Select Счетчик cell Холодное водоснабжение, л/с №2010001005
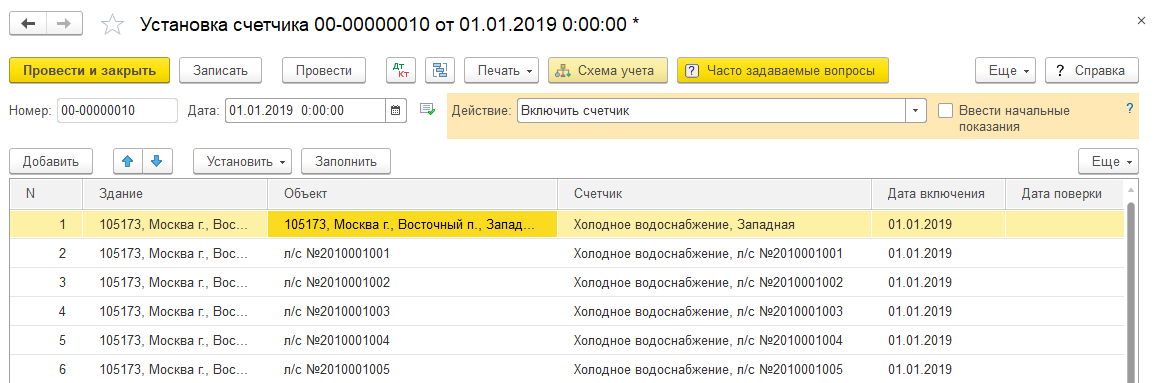 tap(714, 369)
